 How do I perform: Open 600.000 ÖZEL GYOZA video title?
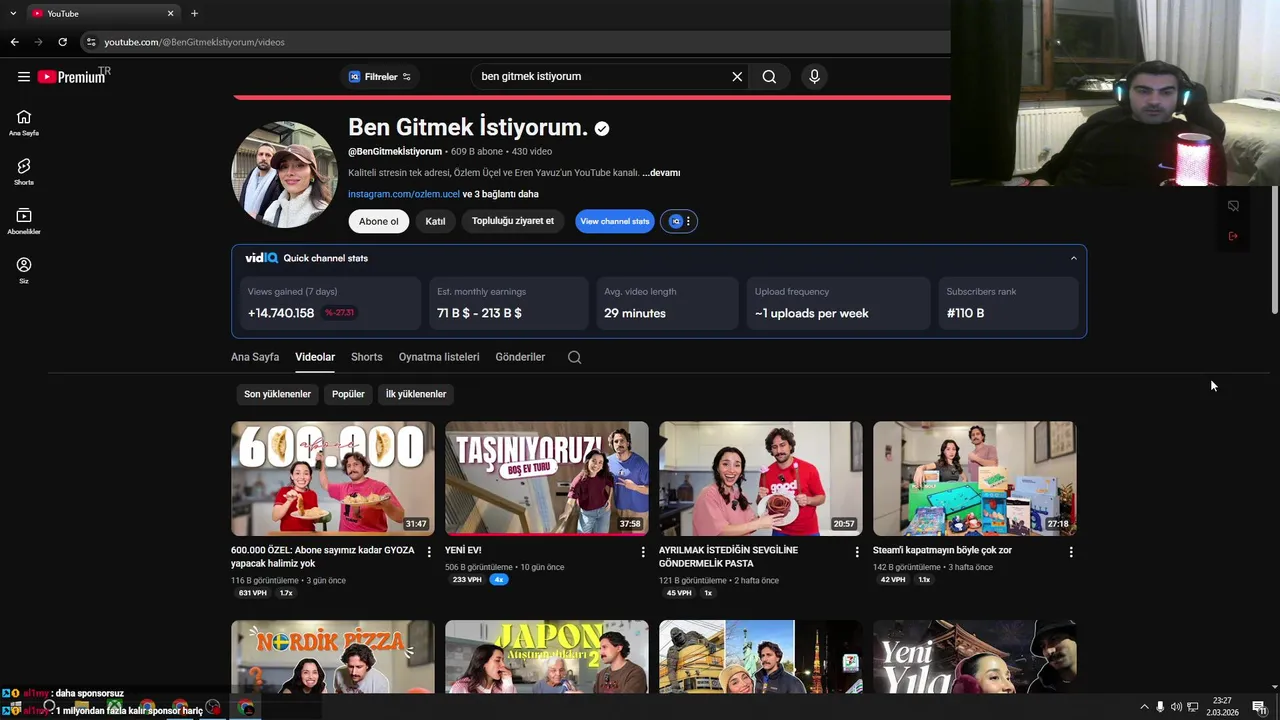click(323, 556)
